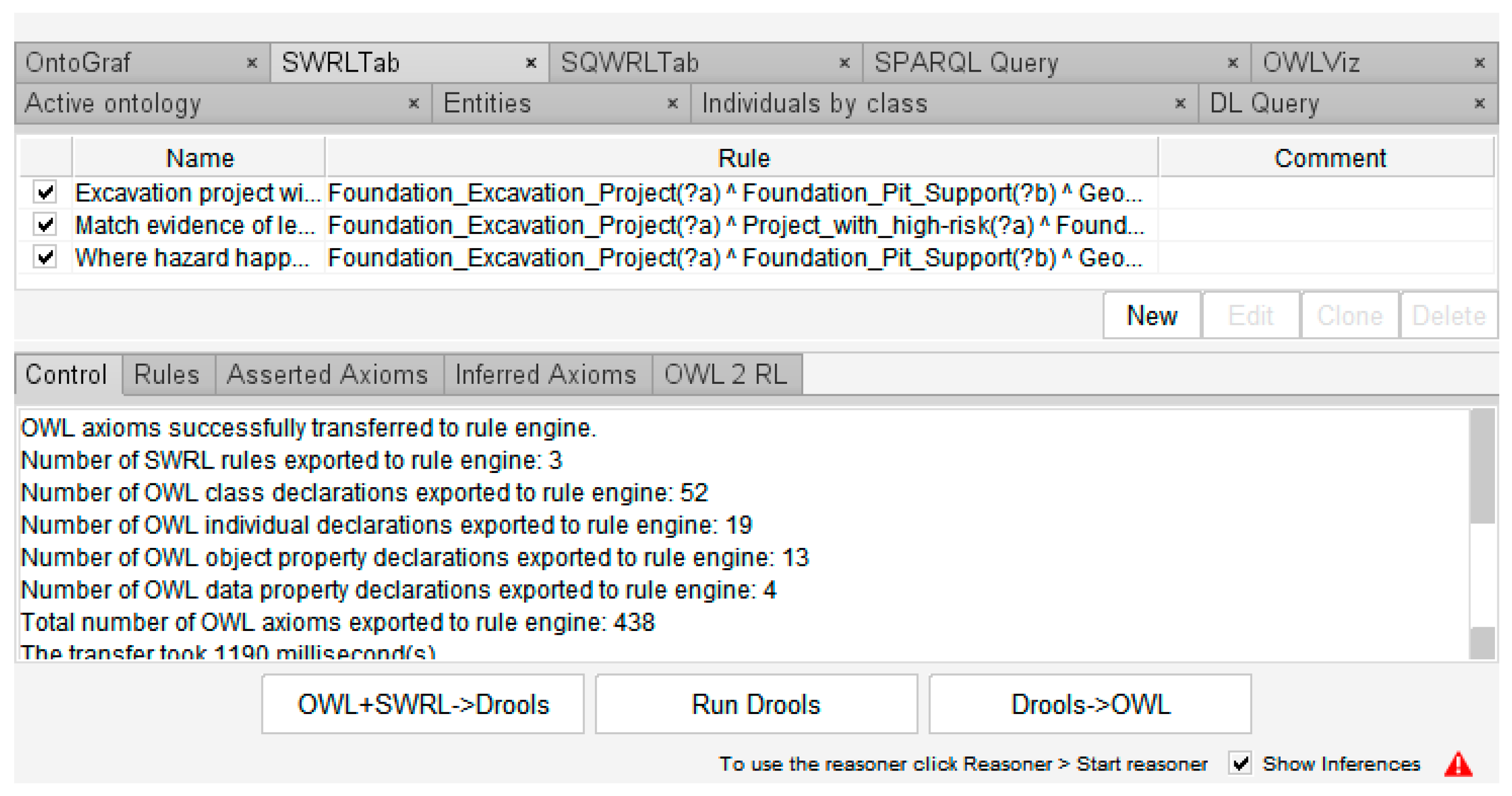Click the red warning triangle icon
1512x796 pixels.
pos(1458,764)
